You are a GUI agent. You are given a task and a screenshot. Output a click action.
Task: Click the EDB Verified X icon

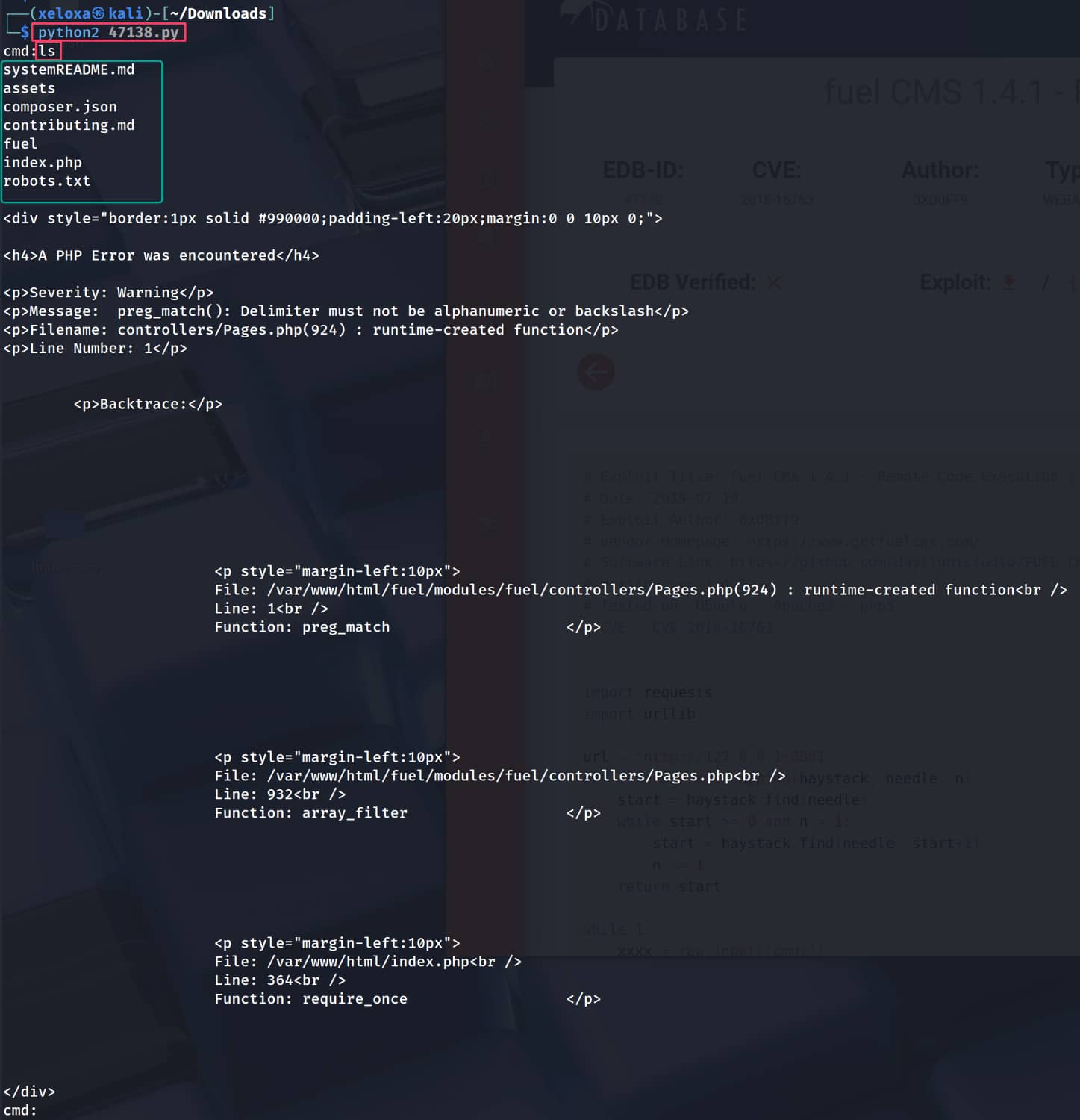click(774, 282)
